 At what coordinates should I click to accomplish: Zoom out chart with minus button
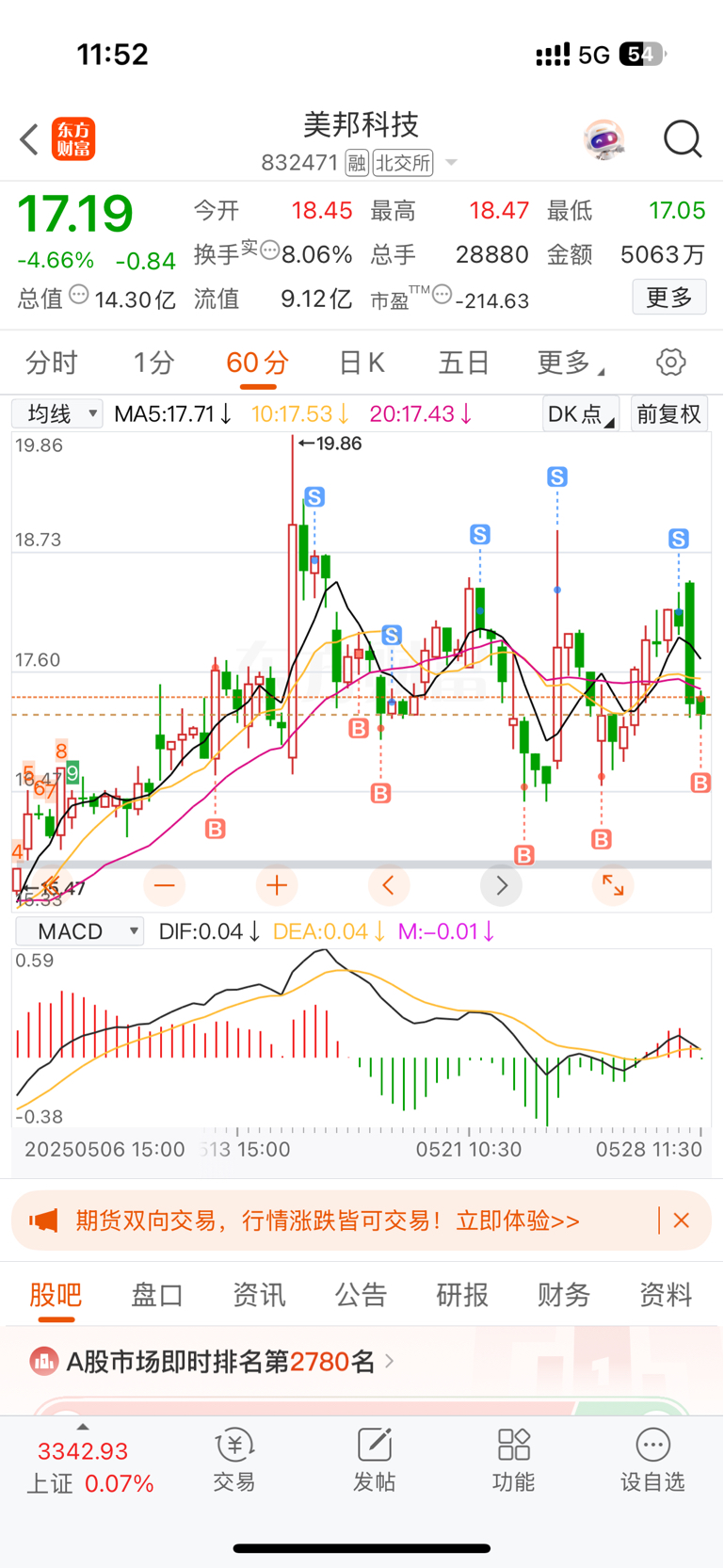click(165, 885)
